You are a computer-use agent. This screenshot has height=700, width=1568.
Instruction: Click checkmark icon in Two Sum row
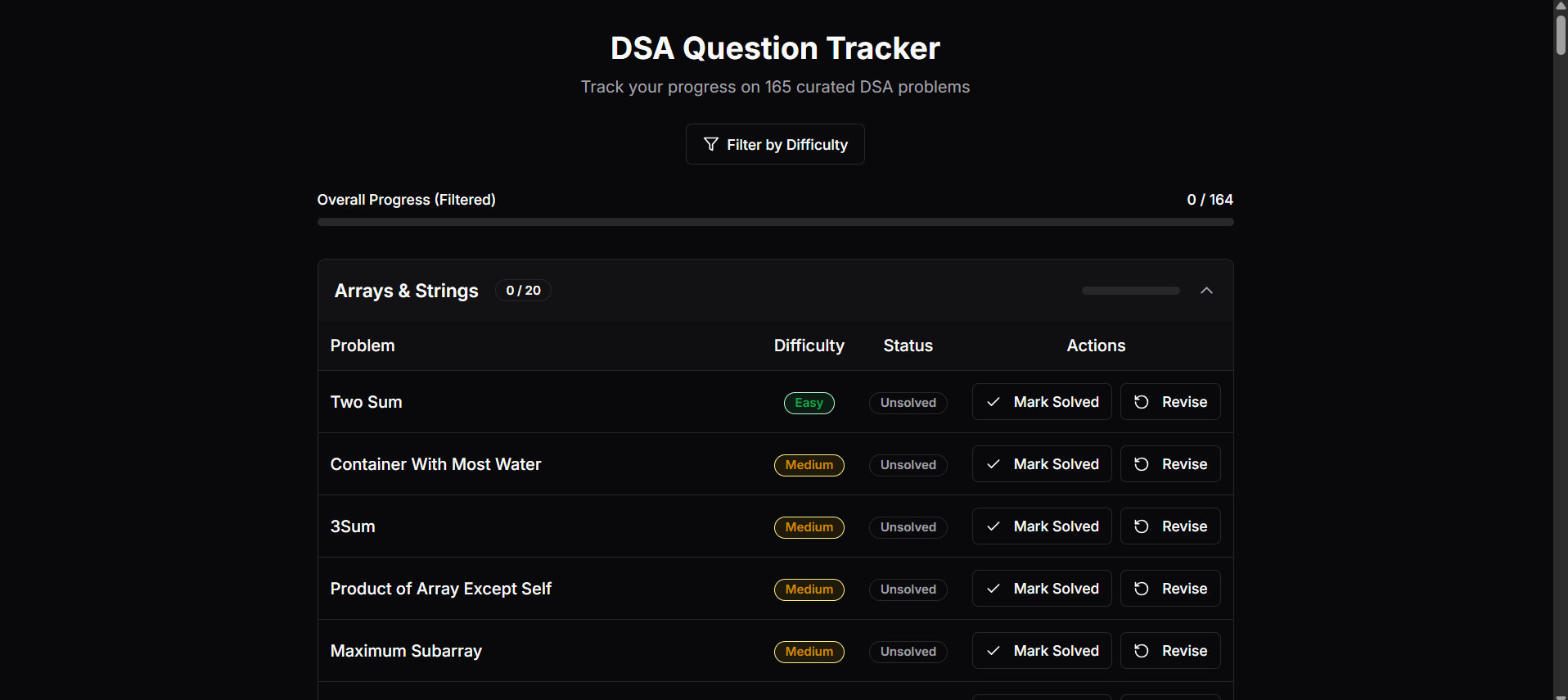[993, 402]
